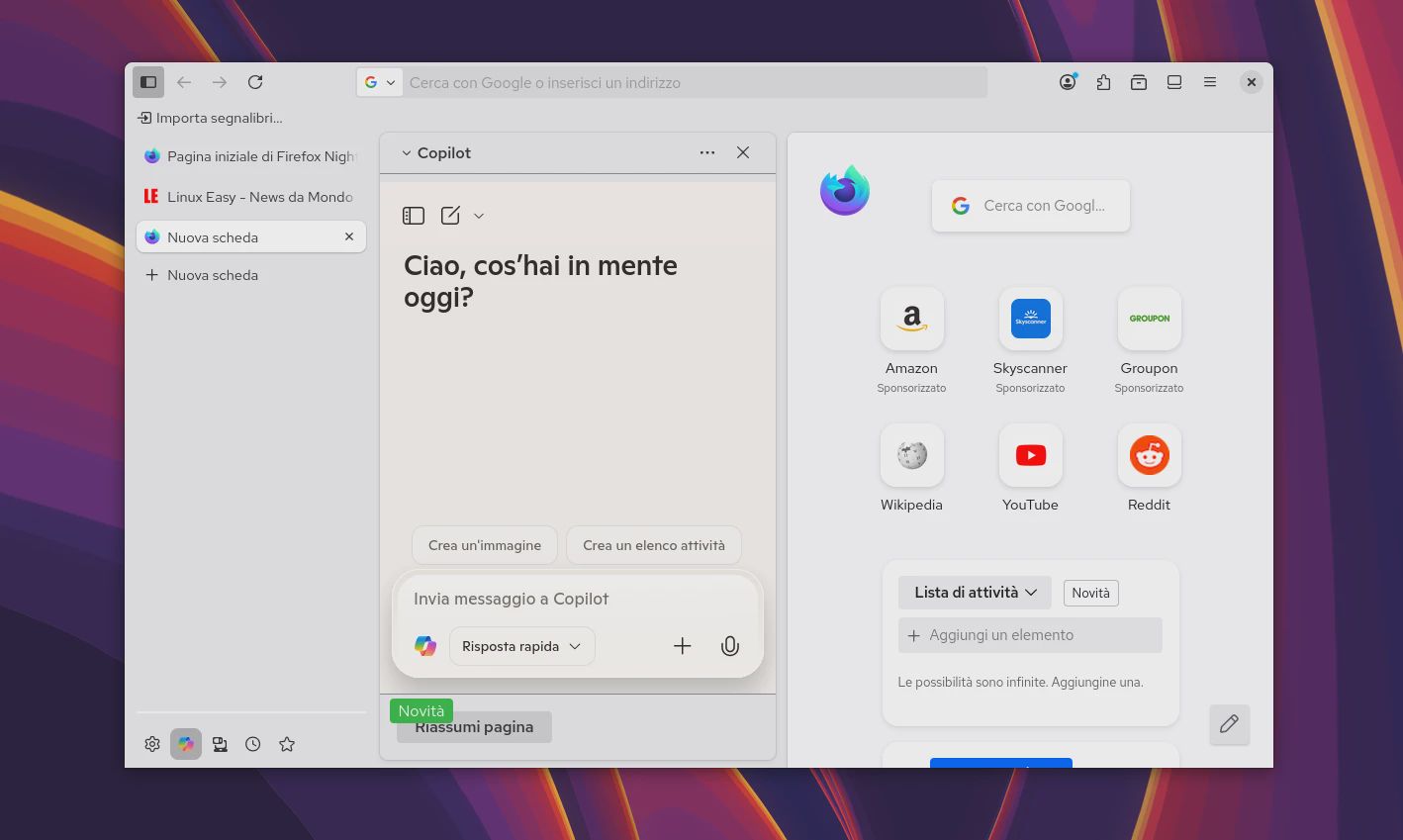Open history clock sidebar icon

(x=253, y=744)
